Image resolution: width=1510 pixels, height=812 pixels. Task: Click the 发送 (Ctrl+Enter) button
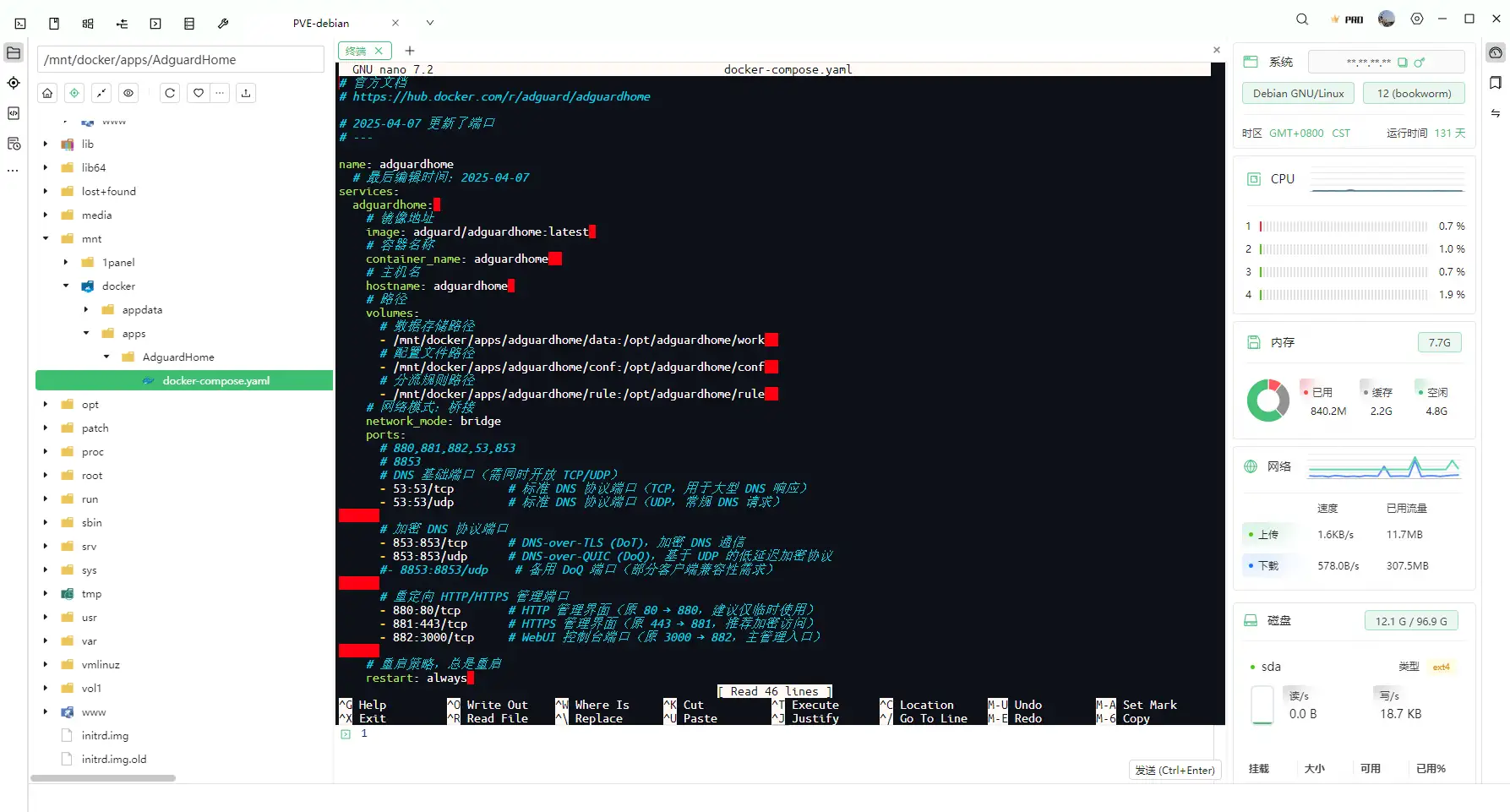[x=1175, y=770]
